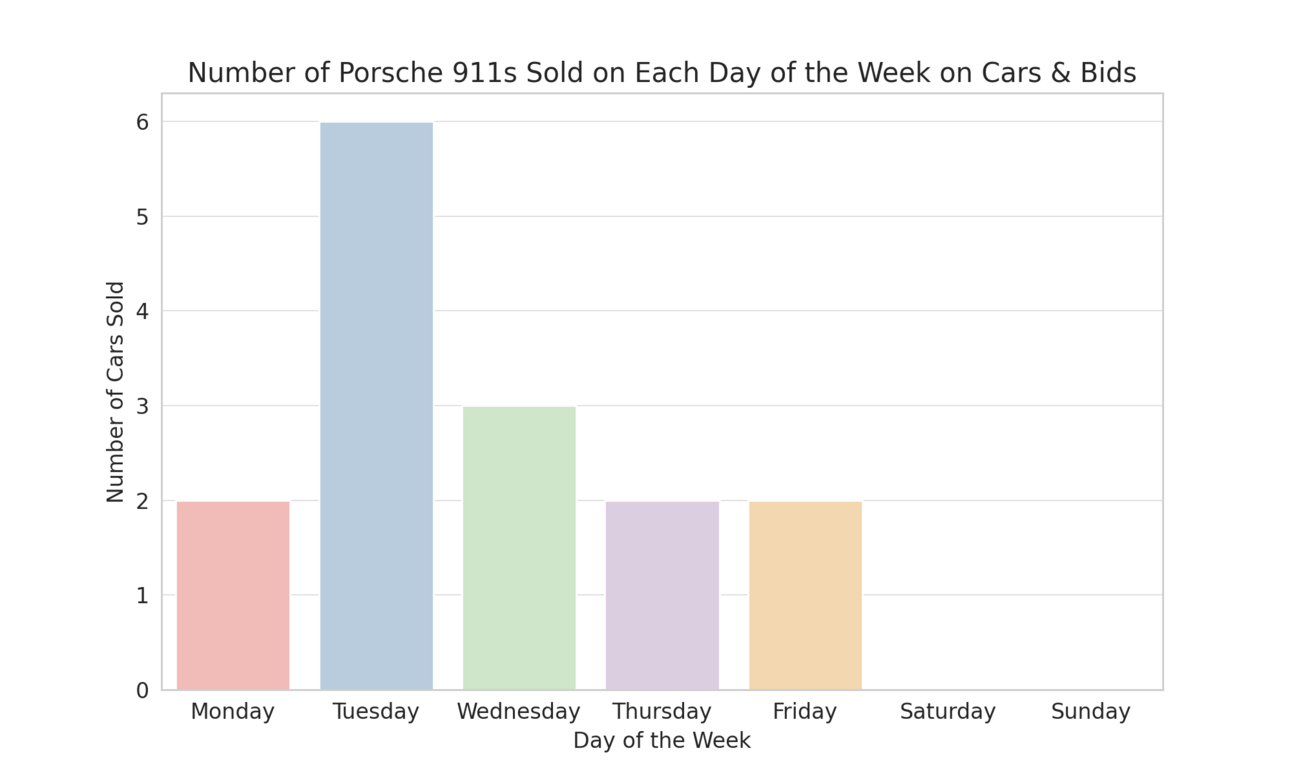Select the green Wednesday bar
Image resolution: width=1292 pixels, height=775 pixels.
point(519,548)
